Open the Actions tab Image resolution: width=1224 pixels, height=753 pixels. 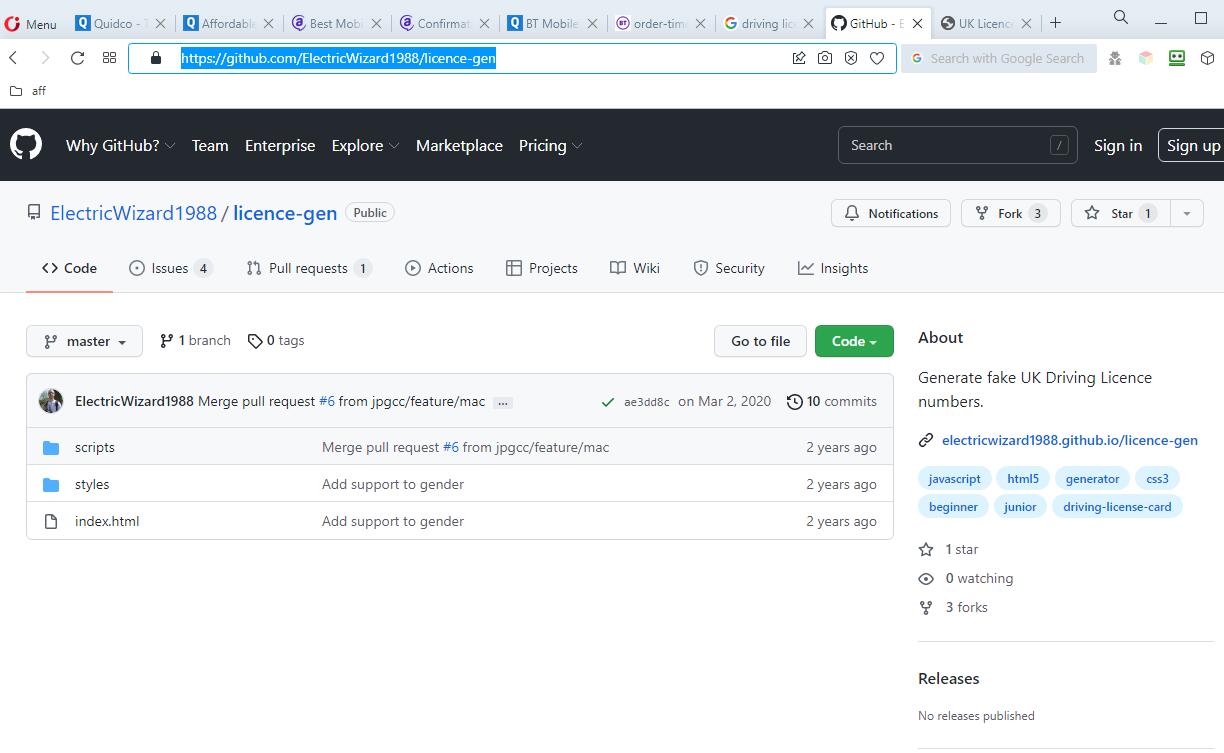[439, 268]
